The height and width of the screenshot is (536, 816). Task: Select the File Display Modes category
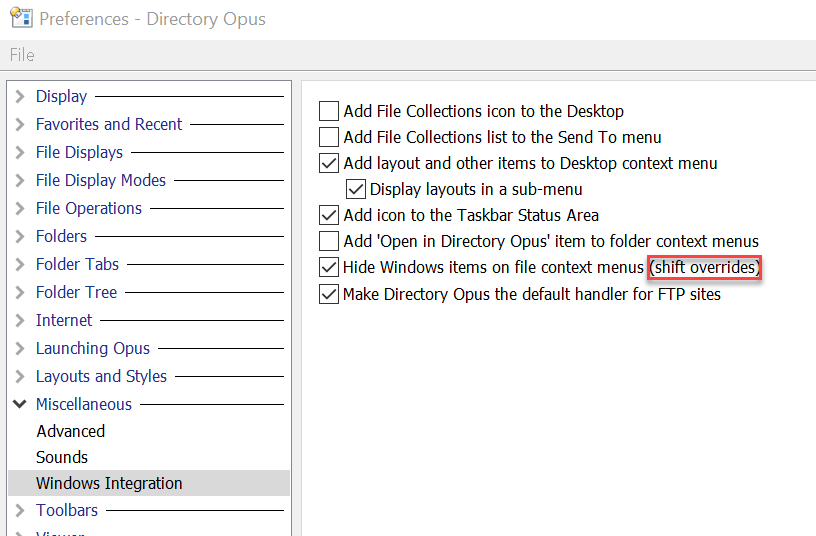100,181
